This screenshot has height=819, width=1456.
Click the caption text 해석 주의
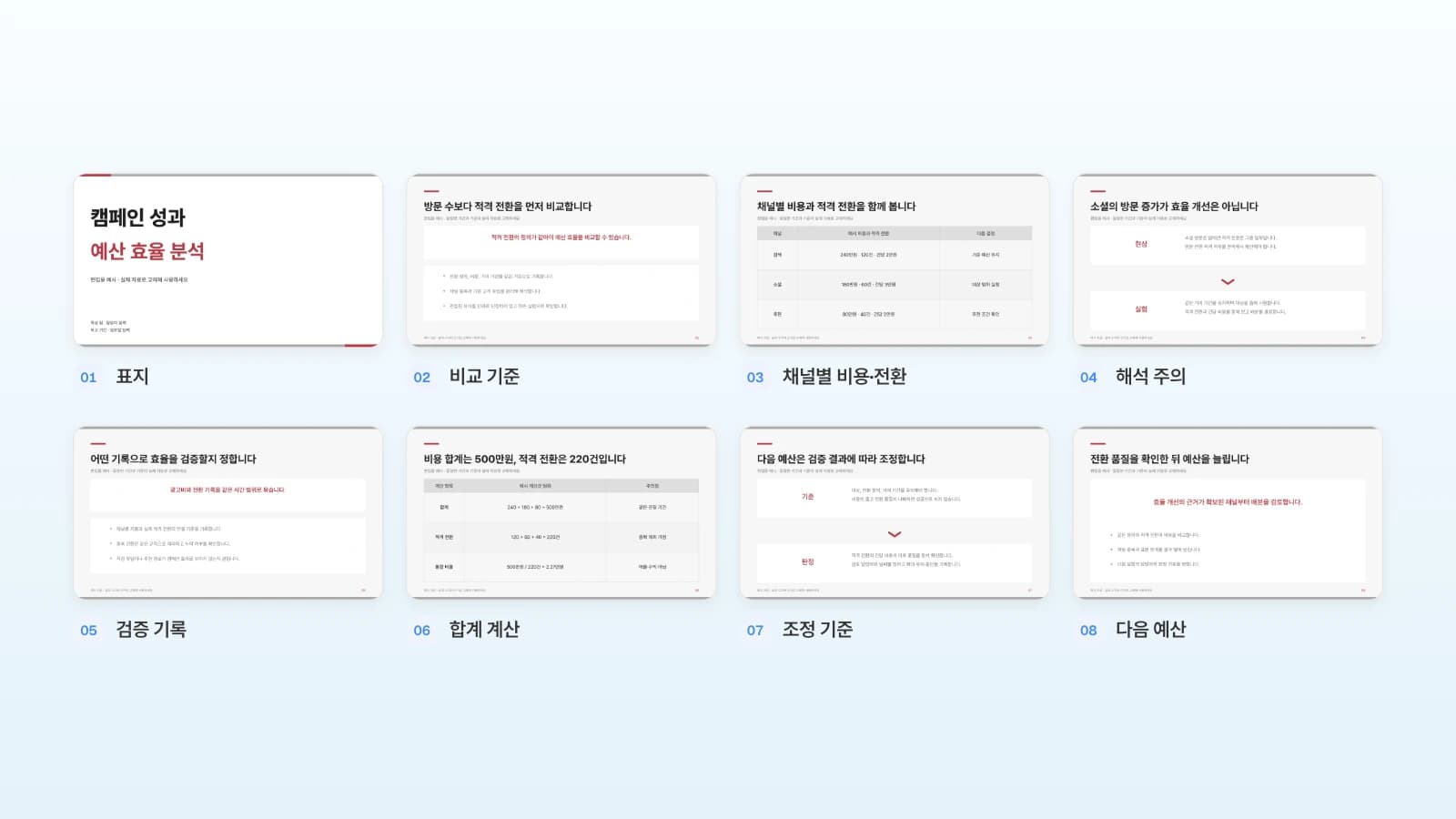click(x=1151, y=377)
